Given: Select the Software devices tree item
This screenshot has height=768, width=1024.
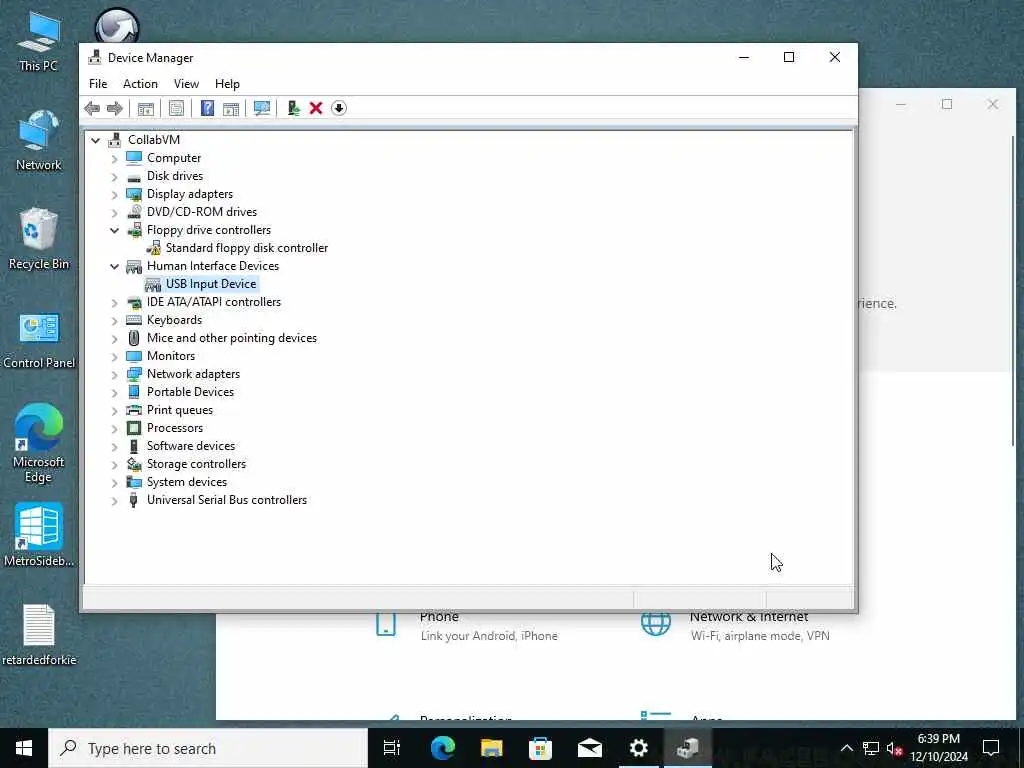Looking at the screenshot, I should click(x=191, y=446).
